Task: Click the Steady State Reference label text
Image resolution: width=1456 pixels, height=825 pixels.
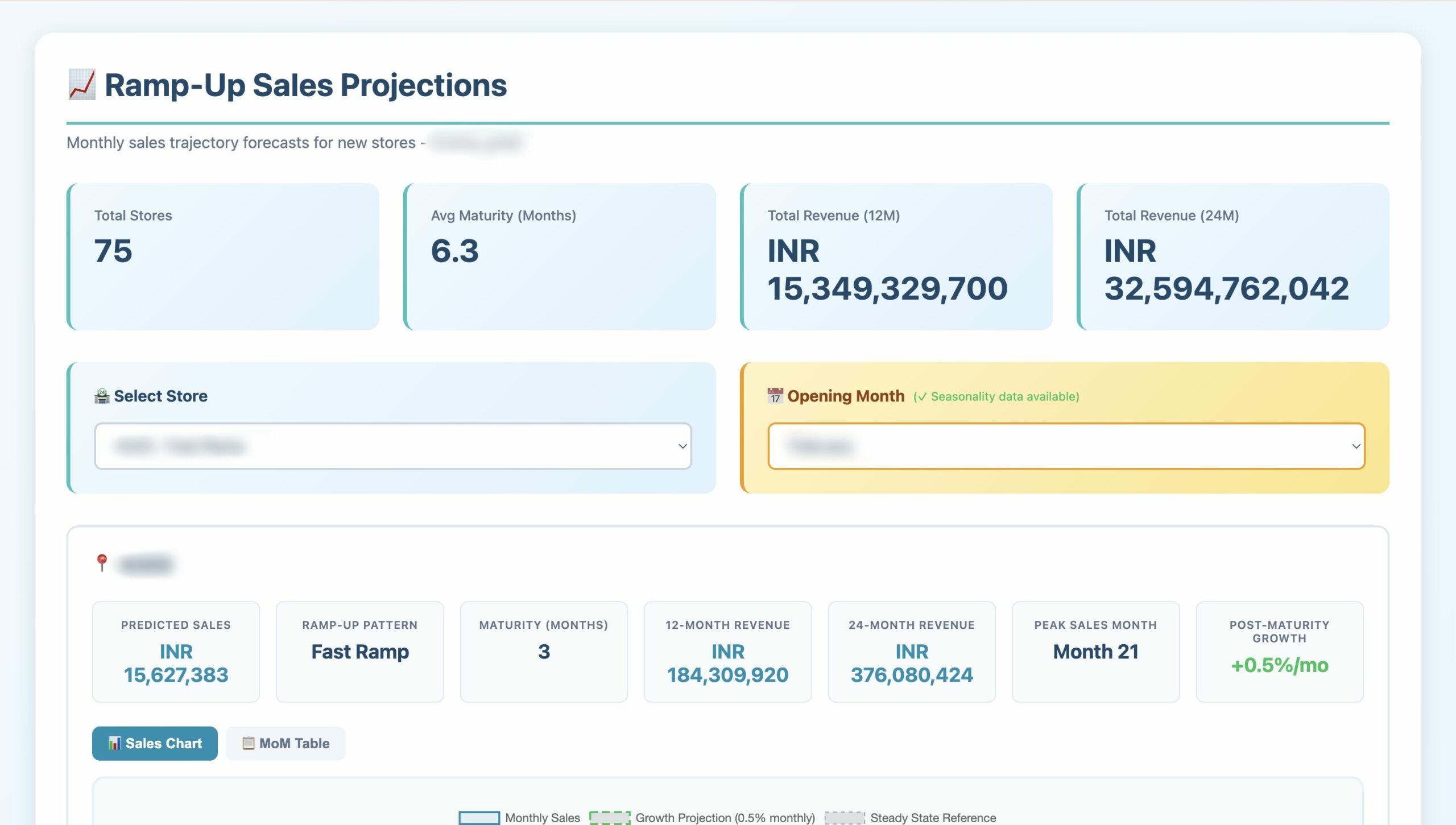Action: point(933,818)
